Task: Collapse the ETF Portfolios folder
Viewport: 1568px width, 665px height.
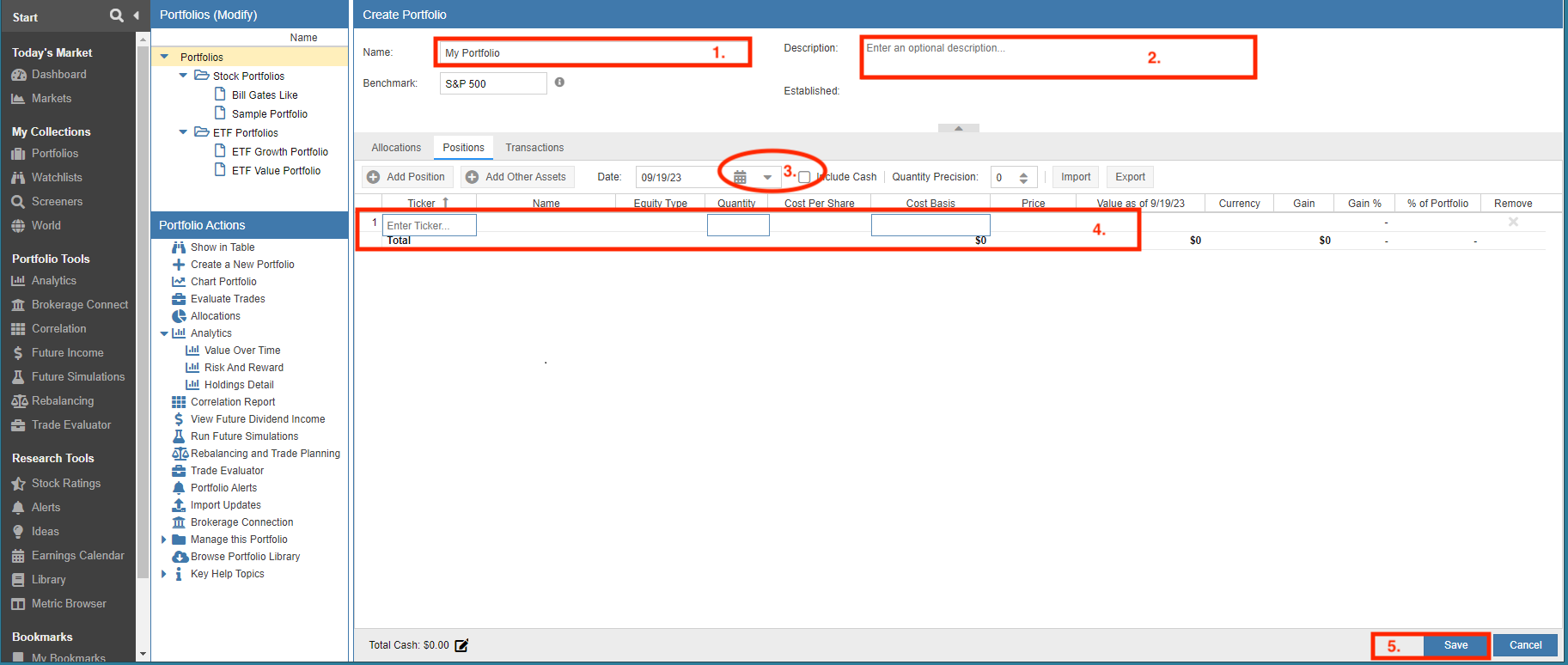Action: (183, 132)
